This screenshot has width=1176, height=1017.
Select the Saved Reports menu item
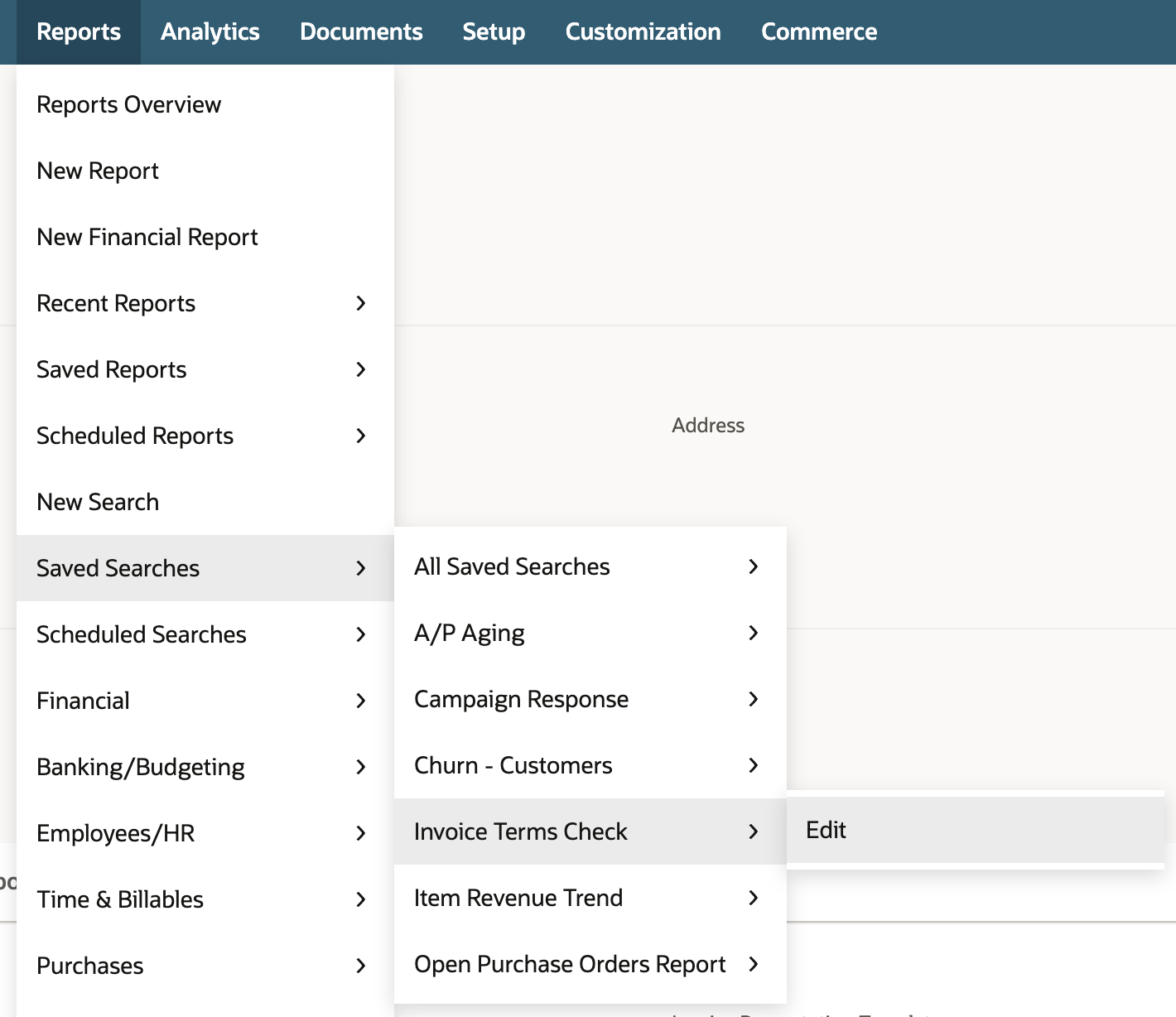(x=205, y=369)
